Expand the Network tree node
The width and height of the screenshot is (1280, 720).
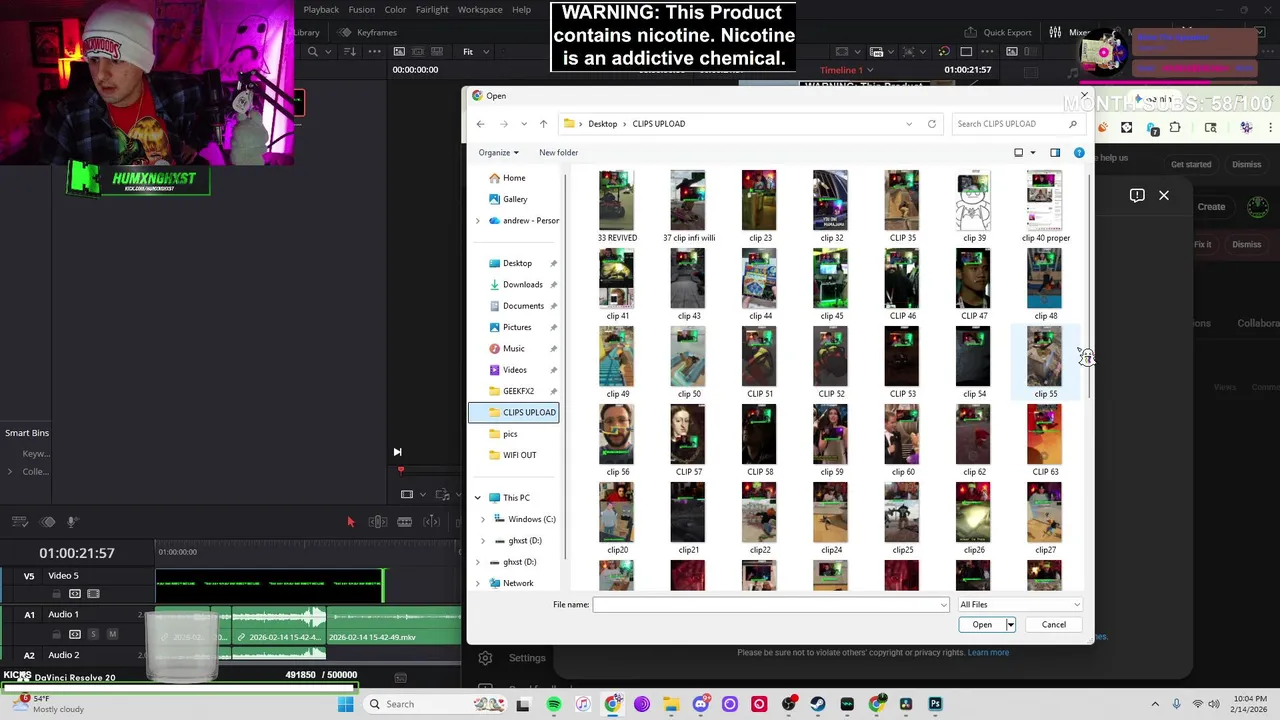(x=477, y=583)
